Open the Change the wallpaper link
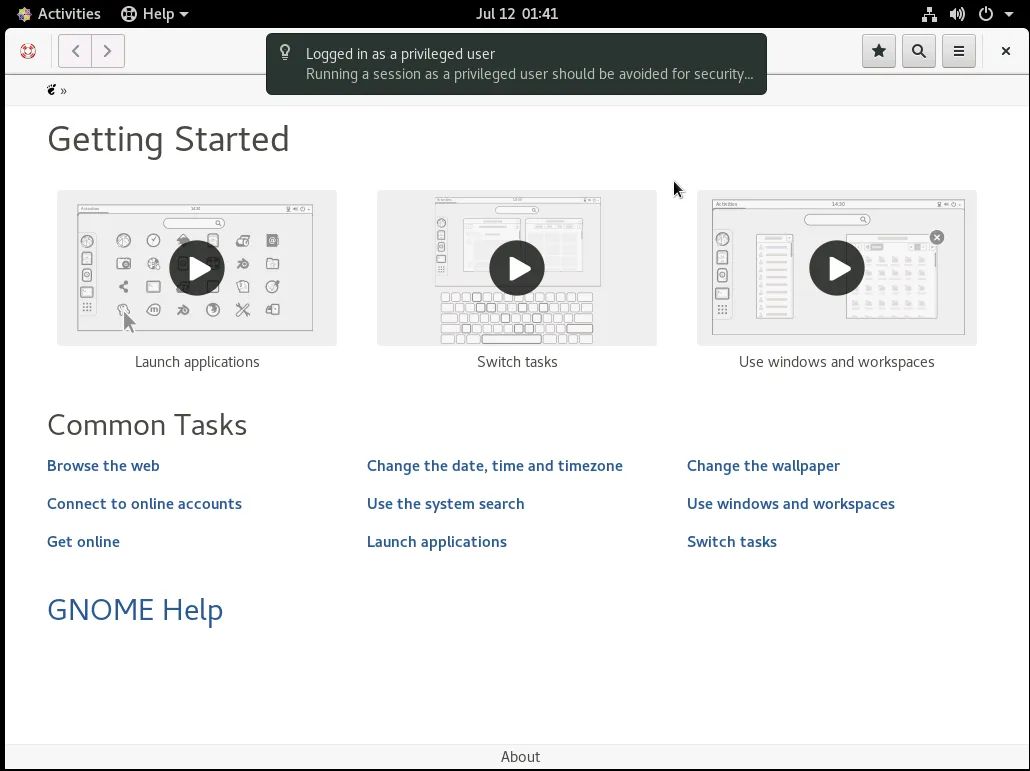 (x=763, y=466)
